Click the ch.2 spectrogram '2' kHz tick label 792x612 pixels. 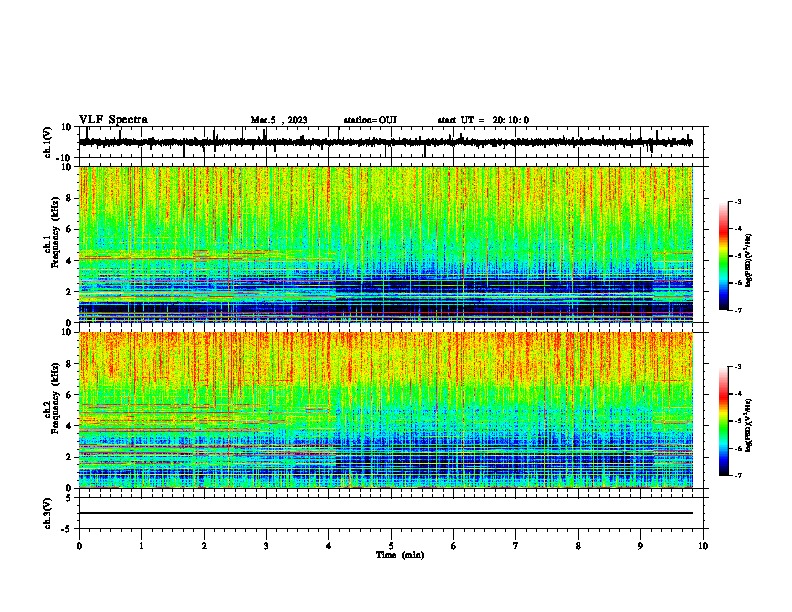(x=69, y=457)
